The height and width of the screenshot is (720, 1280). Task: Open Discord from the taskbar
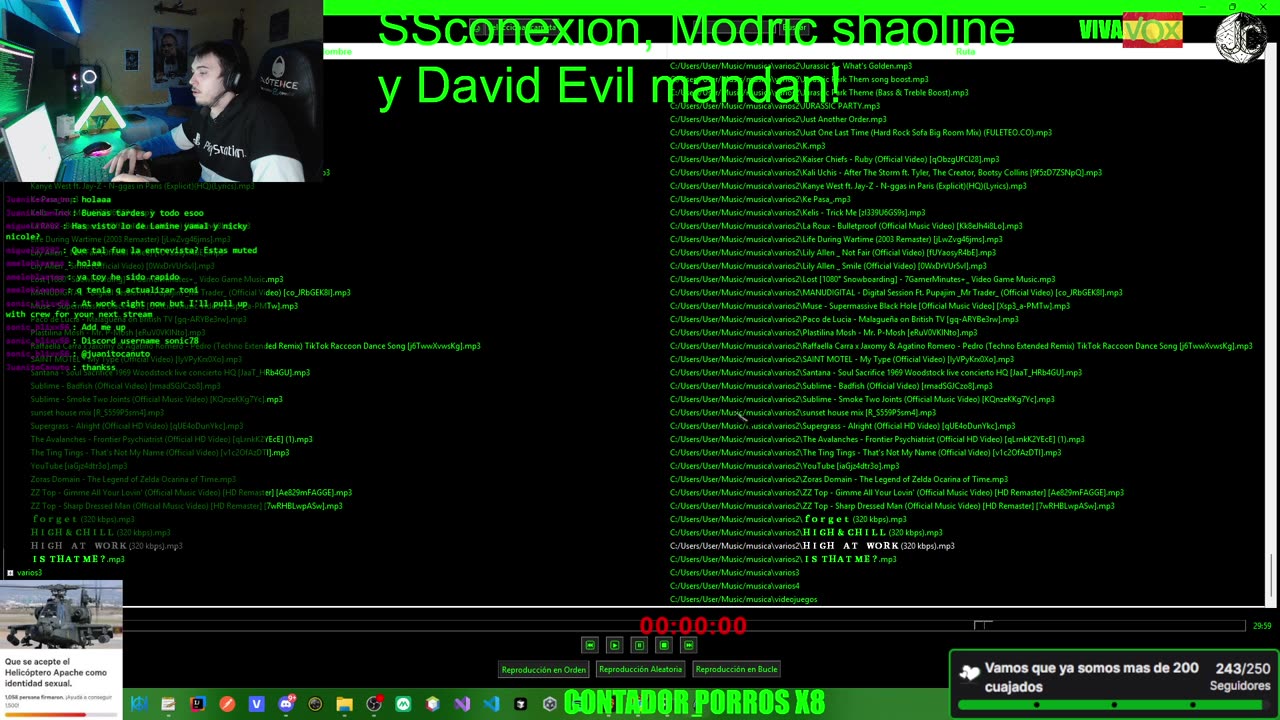[x=286, y=704]
